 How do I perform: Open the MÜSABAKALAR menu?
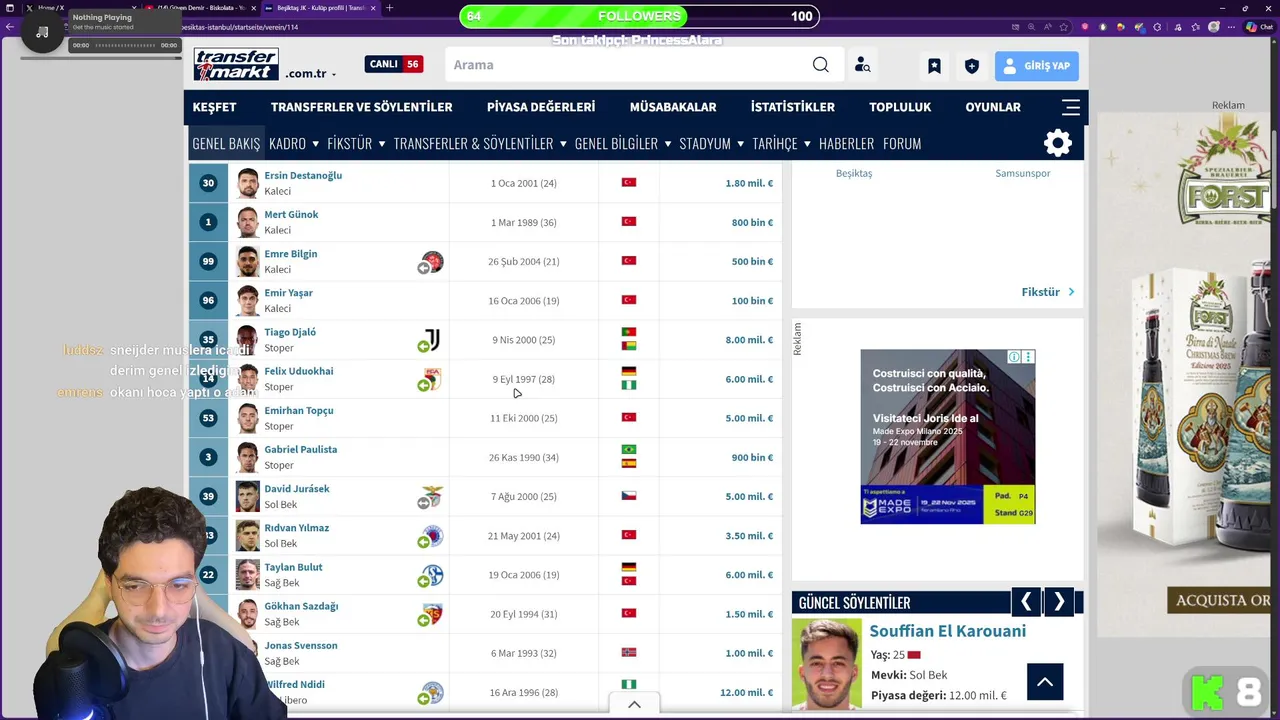(673, 107)
